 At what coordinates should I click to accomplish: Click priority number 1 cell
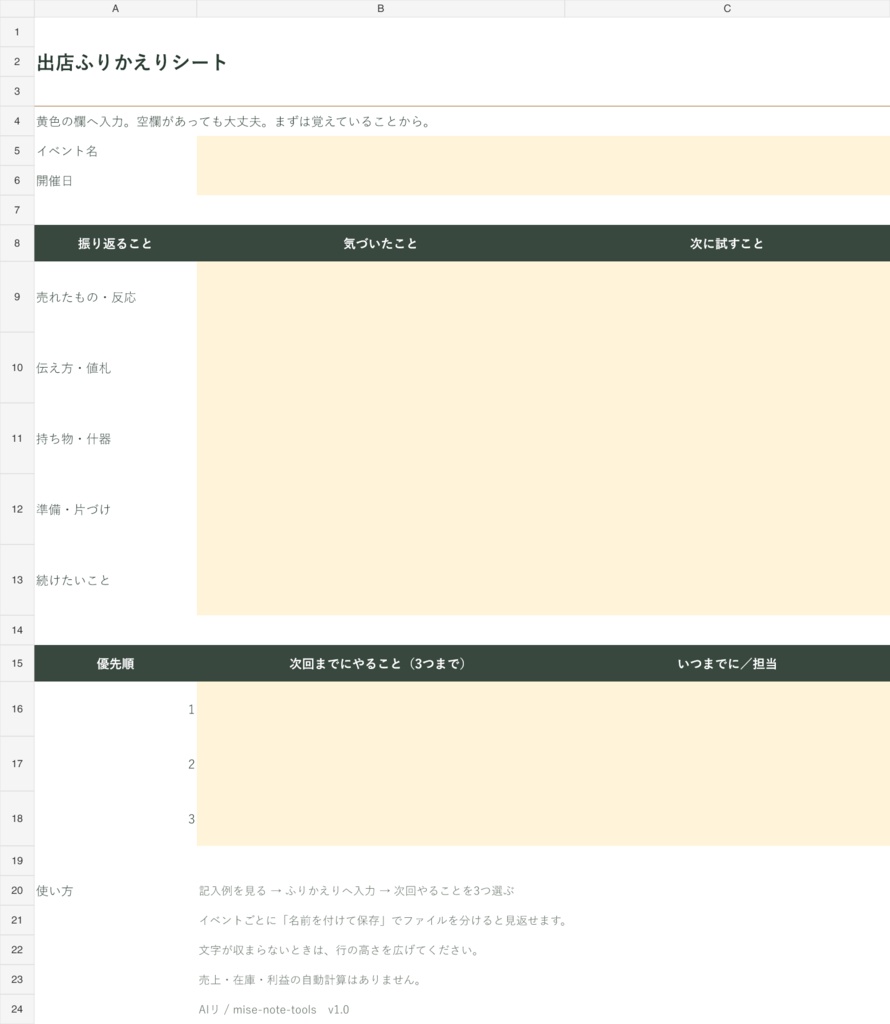tap(115, 709)
